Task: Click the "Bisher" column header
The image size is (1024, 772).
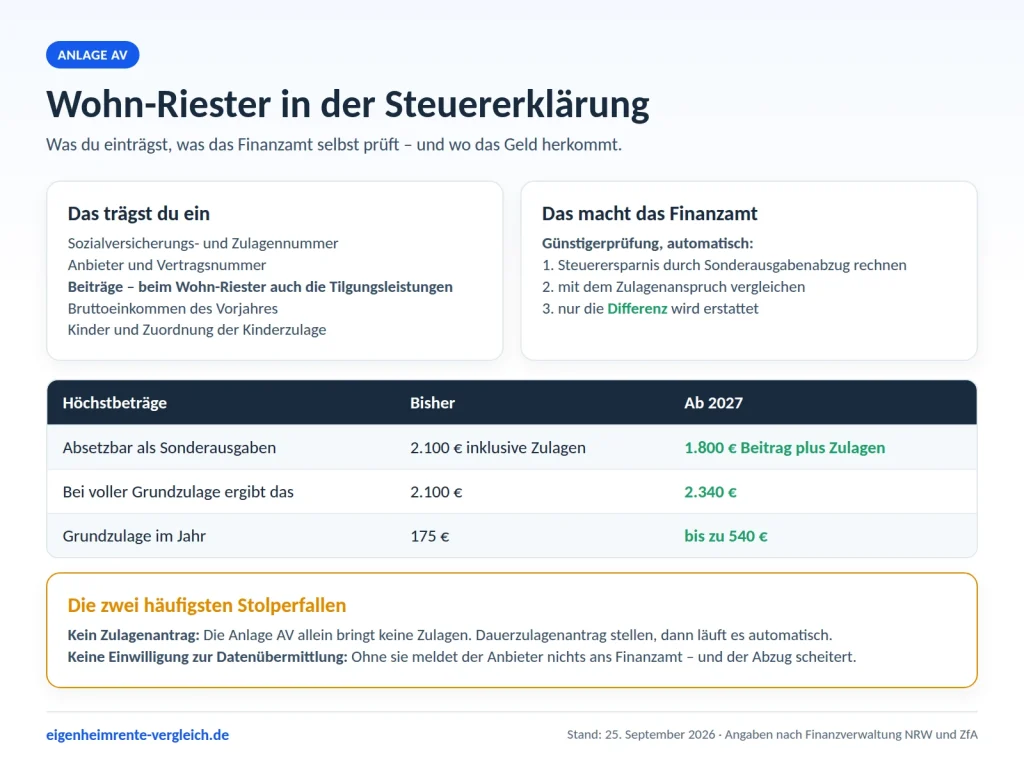Action: (x=432, y=403)
